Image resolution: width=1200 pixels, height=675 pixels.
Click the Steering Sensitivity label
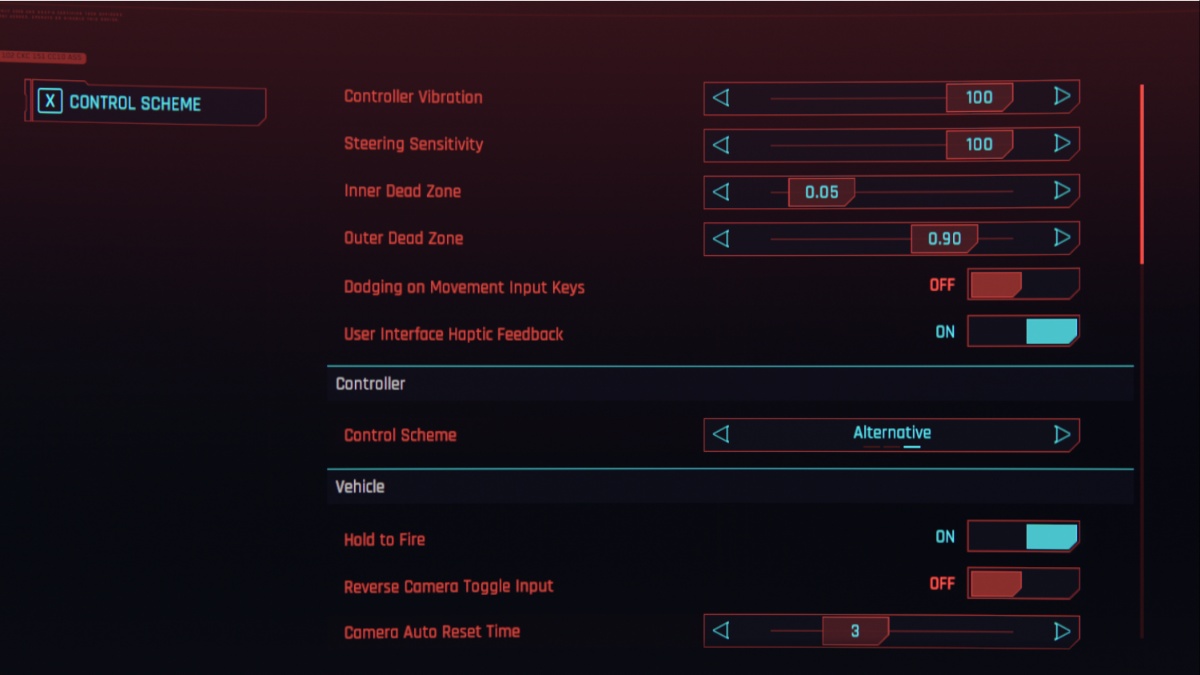[x=413, y=144]
